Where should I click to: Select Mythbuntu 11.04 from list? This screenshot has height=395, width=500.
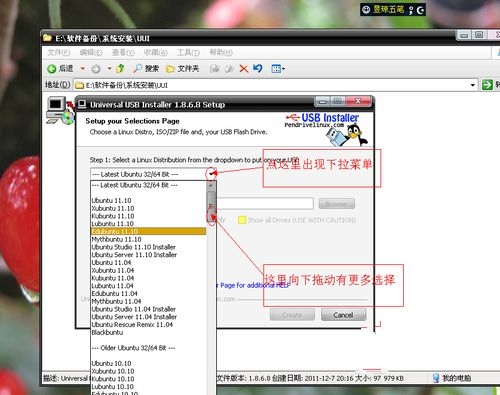(148, 301)
